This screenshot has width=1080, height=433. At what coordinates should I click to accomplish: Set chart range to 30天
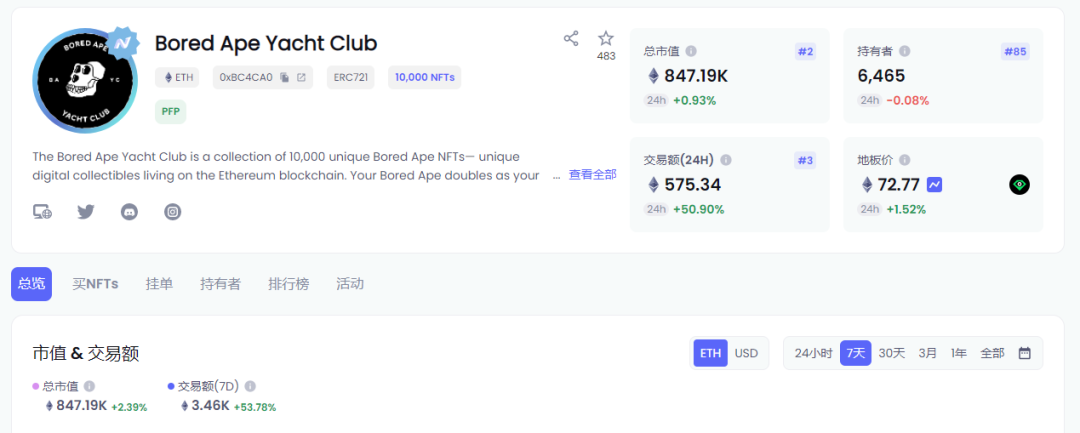[891, 353]
